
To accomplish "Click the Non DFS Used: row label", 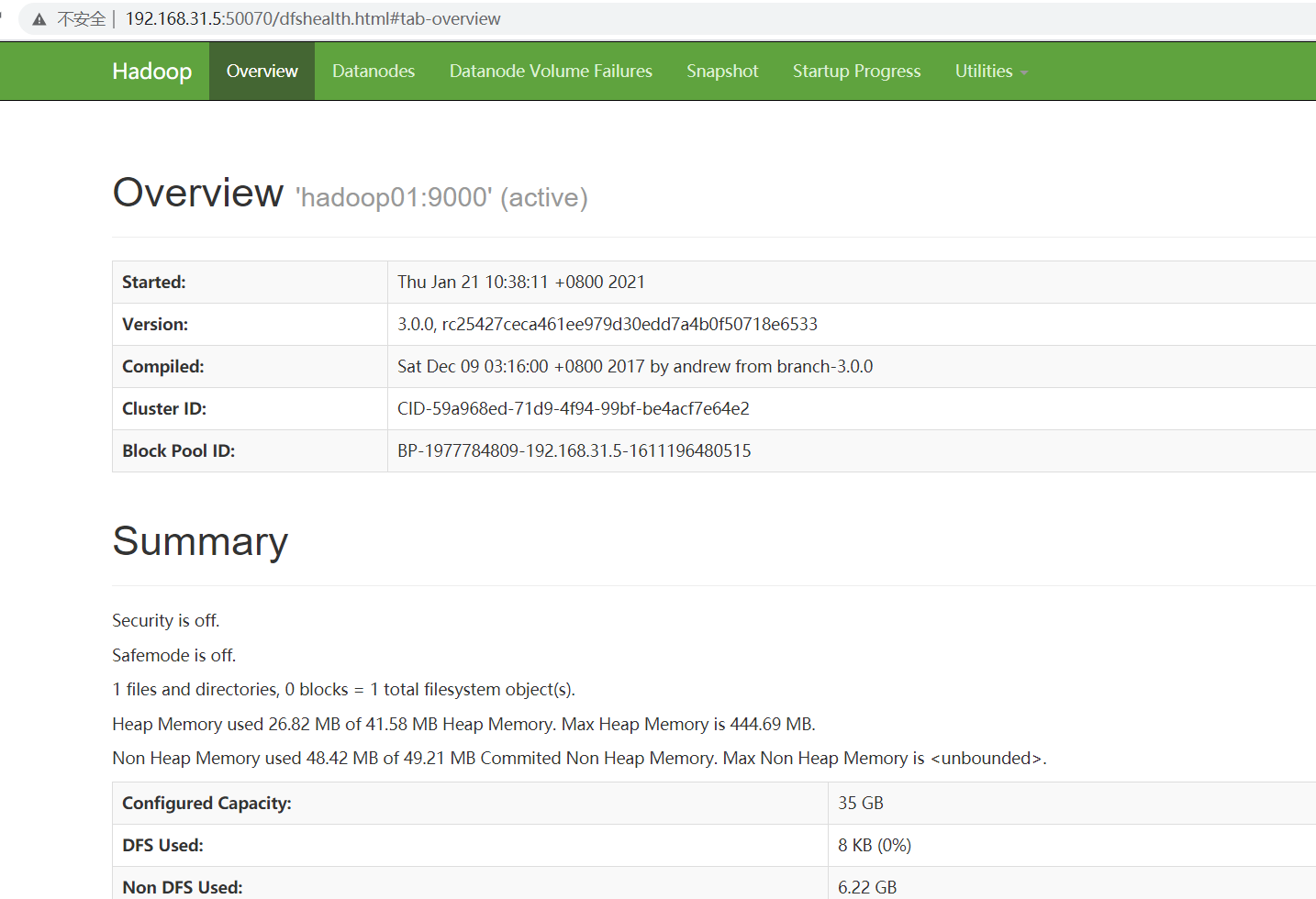I will coord(183,888).
